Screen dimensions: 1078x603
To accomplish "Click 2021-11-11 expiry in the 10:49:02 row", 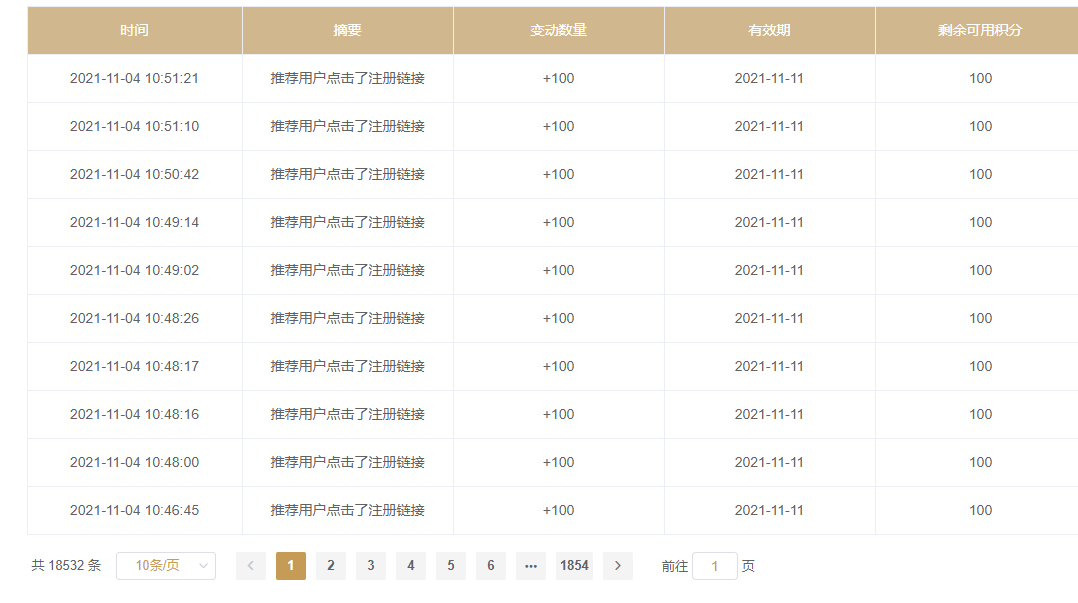I will 769,270.
